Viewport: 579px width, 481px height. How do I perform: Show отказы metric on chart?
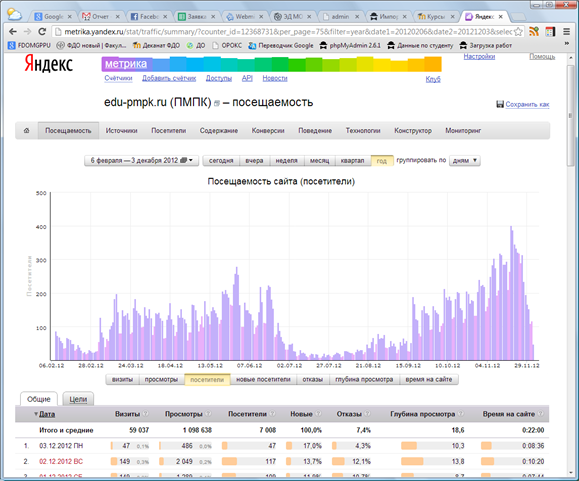[313, 379]
